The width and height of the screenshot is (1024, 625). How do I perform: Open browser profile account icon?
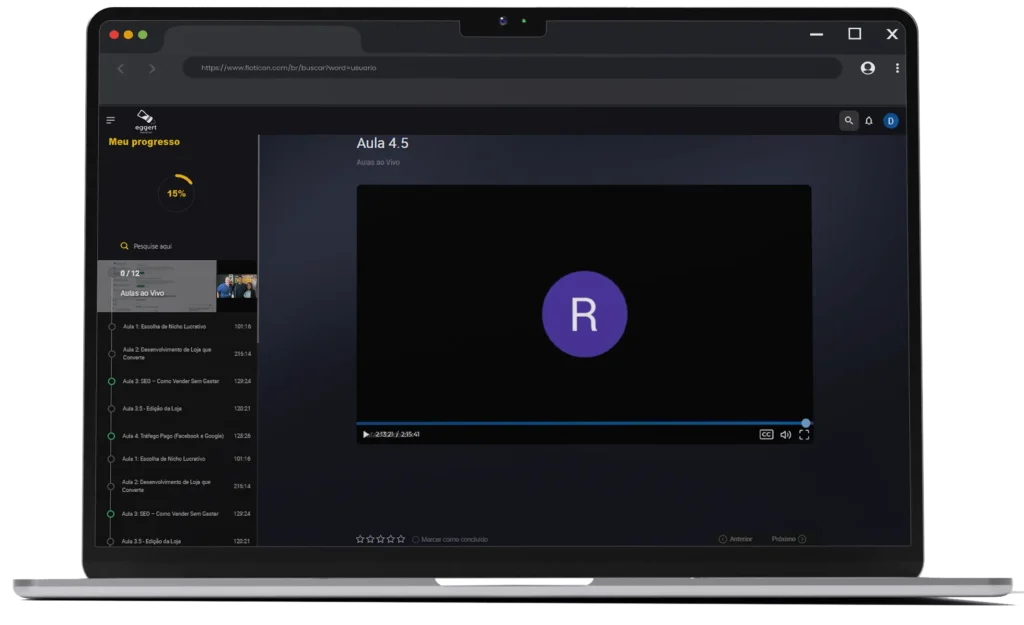[867, 68]
